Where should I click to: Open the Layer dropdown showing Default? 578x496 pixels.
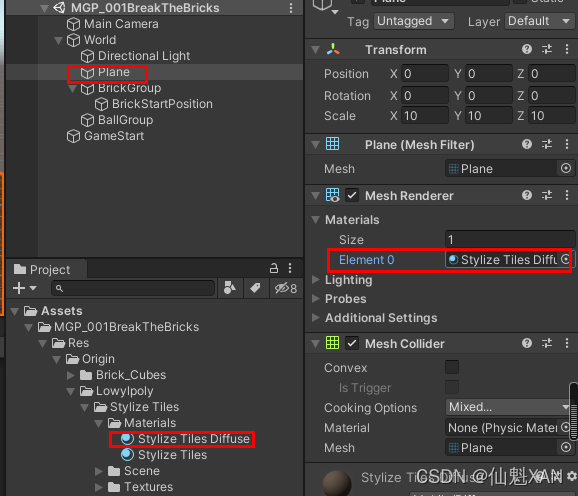tap(539, 21)
